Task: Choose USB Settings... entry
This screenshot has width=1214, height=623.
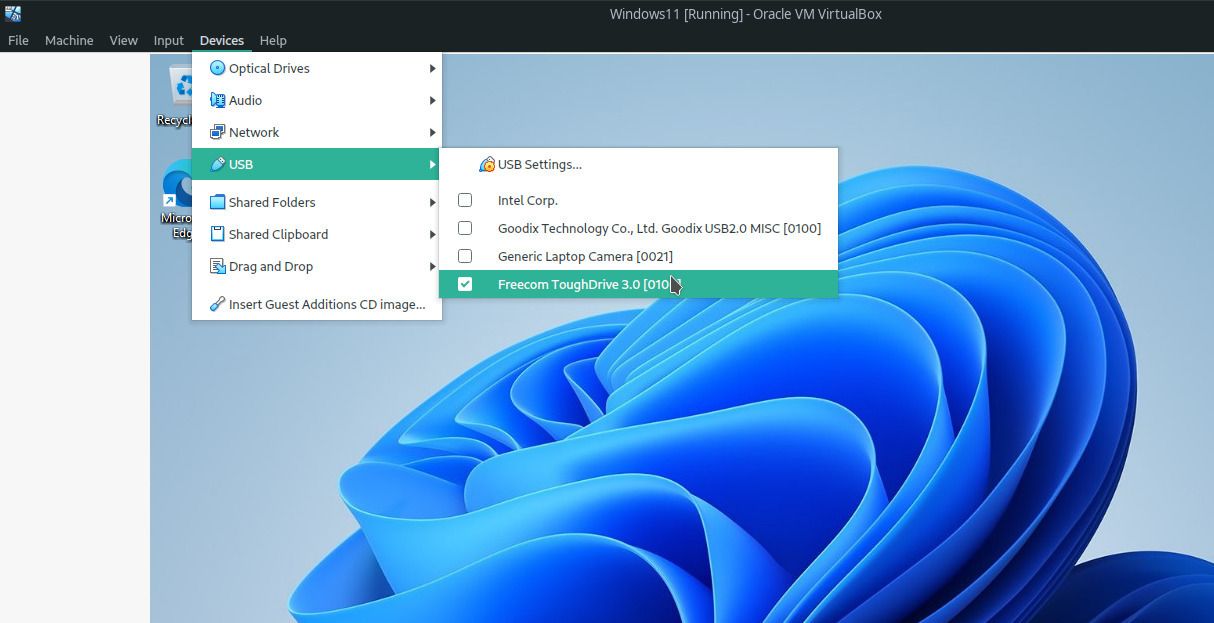Action: [638, 164]
